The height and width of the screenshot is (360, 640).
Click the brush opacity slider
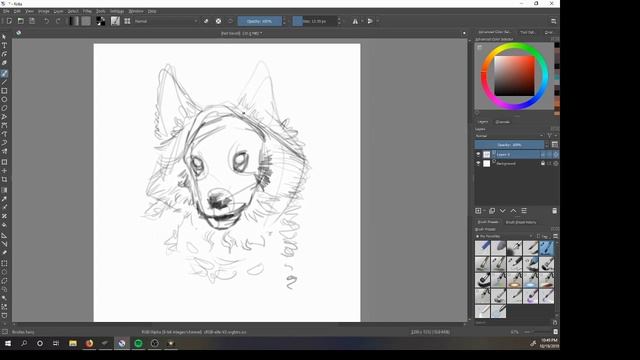(x=260, y=21)
